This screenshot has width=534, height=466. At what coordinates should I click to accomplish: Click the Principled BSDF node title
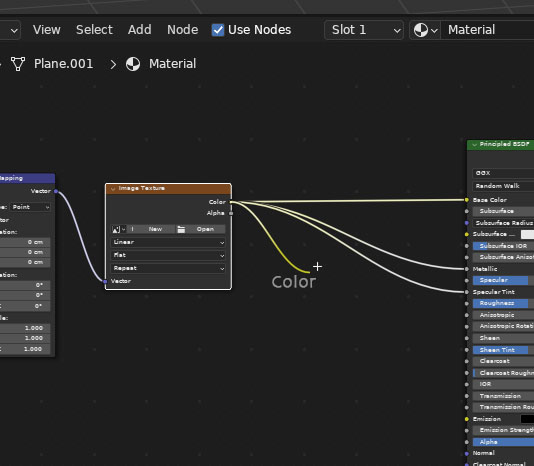coord(504,144)
